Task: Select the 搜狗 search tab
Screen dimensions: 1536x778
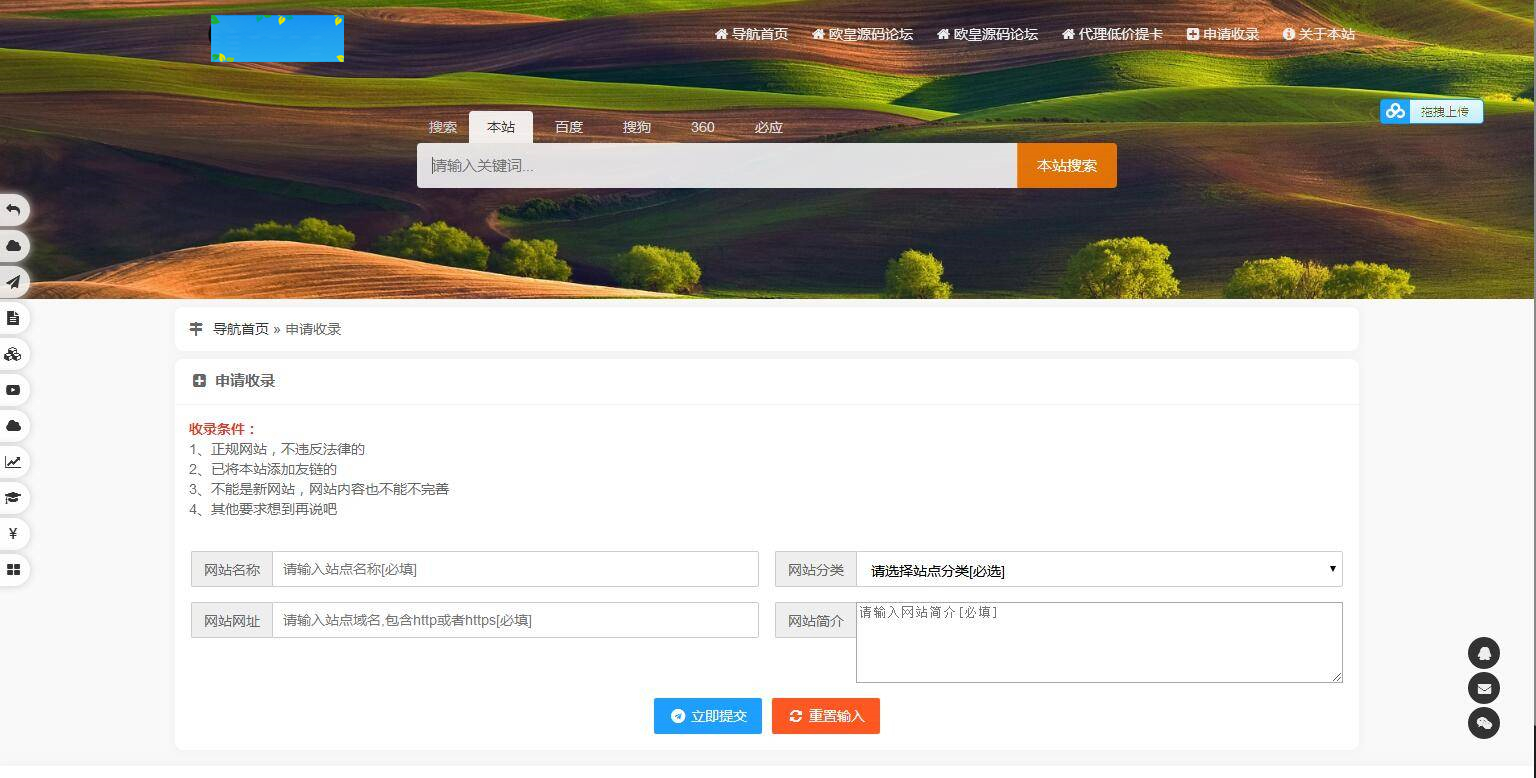Action: 636,127
